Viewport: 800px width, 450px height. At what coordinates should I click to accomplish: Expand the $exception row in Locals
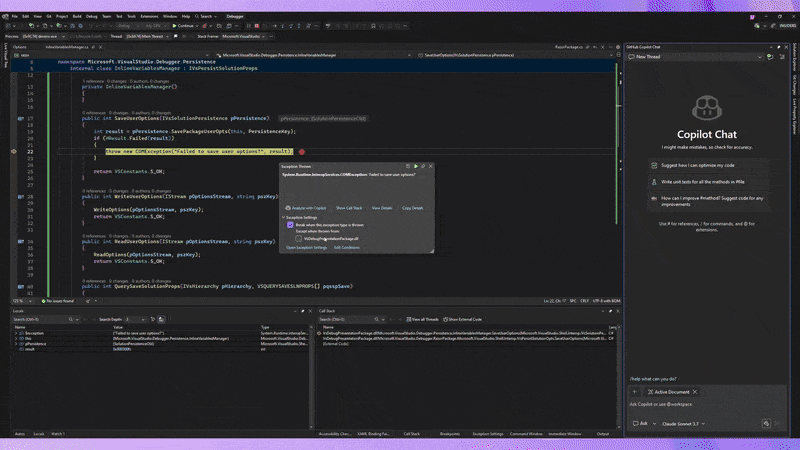[17, 332]
